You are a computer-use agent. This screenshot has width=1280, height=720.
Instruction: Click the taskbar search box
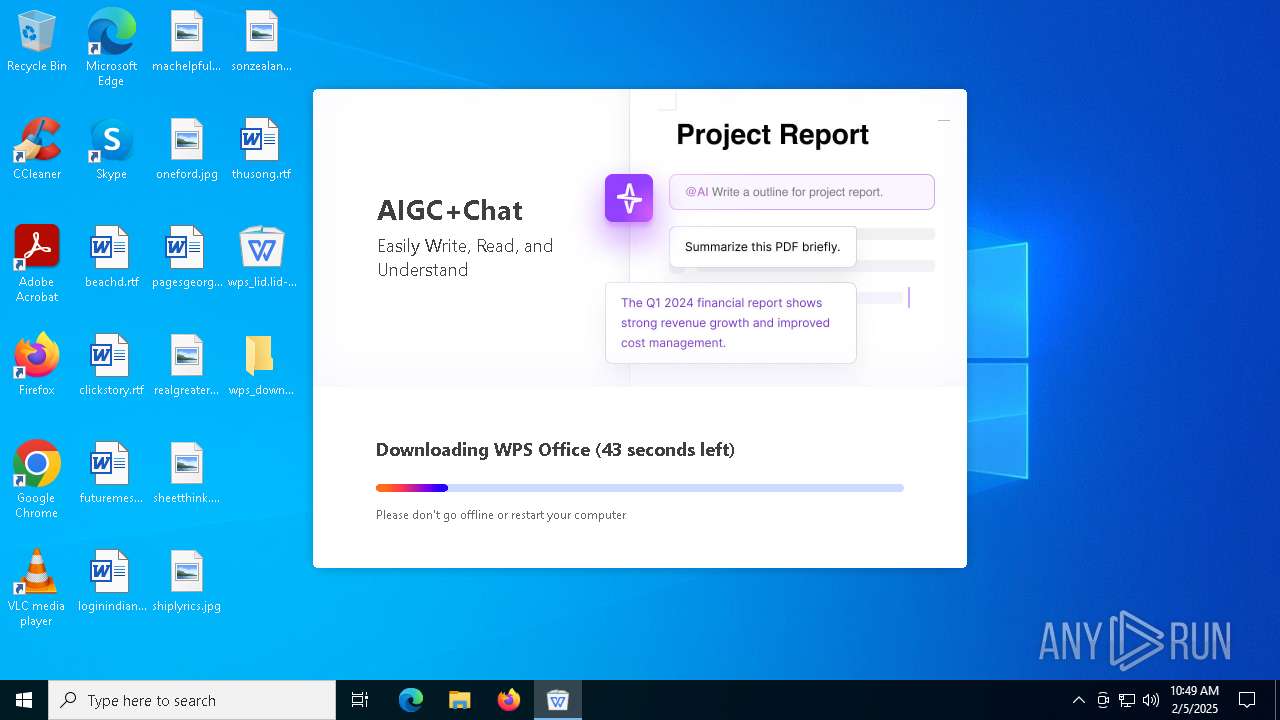click(x=192, y=700)
